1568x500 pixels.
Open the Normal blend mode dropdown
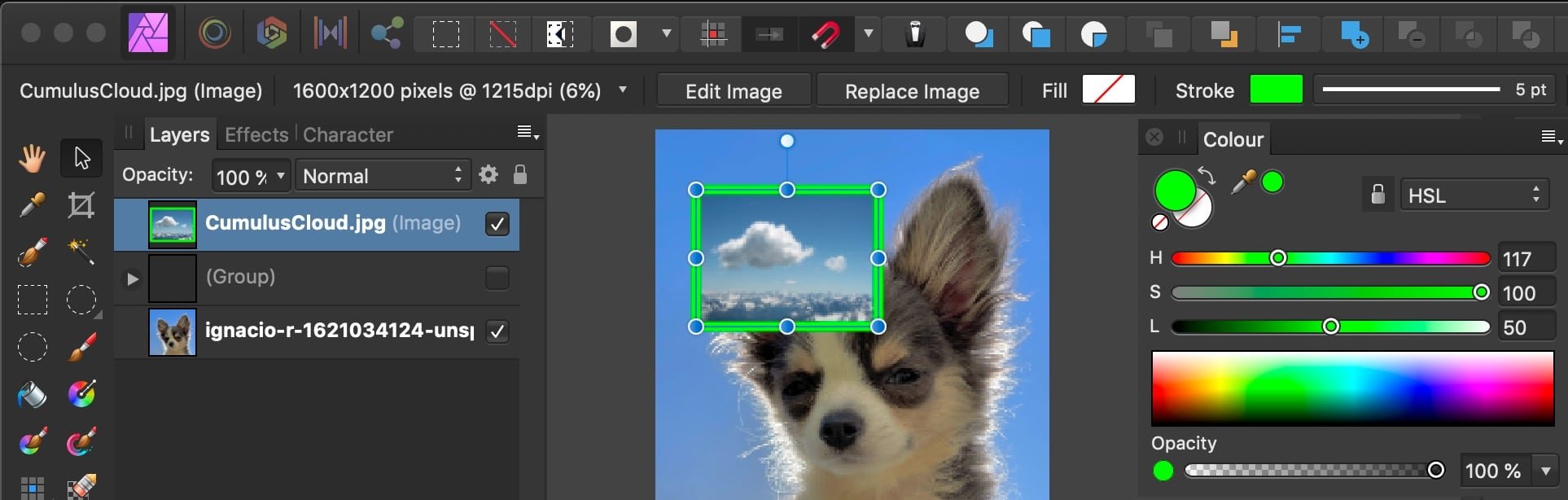(x=383, y=176)
